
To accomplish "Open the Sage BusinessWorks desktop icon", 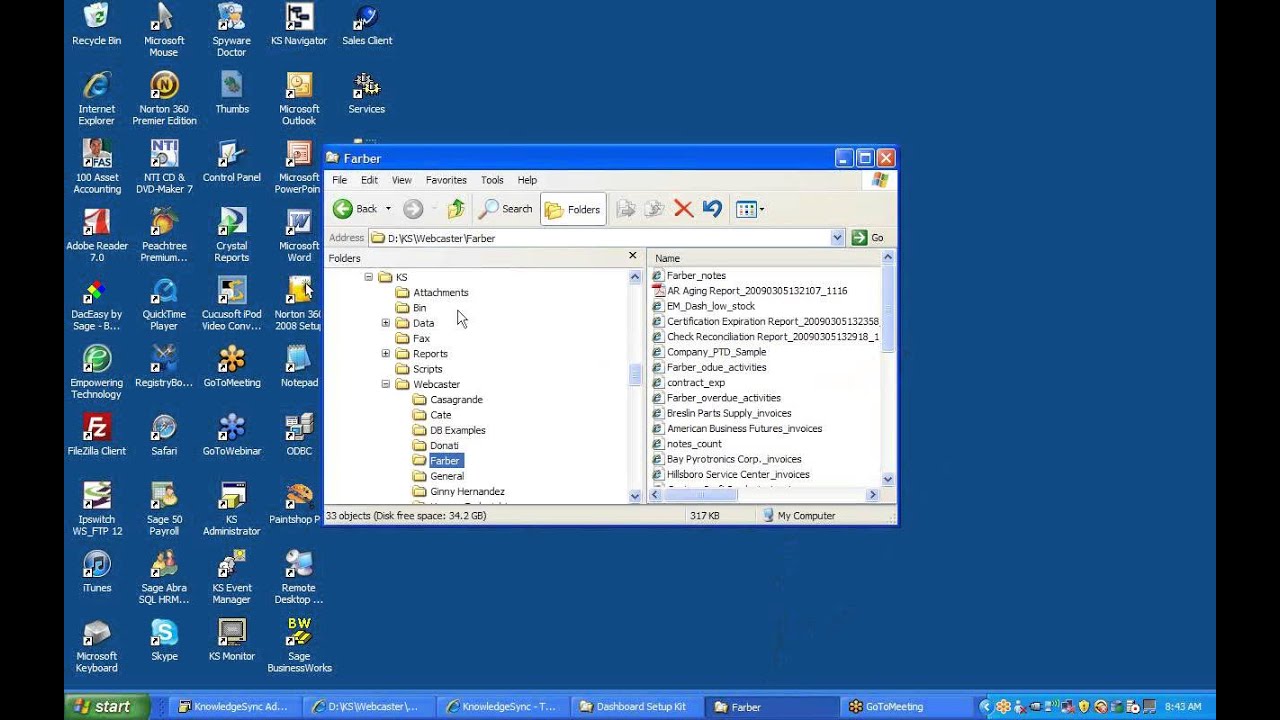I will pyautogui.click(x=299, y=645).
